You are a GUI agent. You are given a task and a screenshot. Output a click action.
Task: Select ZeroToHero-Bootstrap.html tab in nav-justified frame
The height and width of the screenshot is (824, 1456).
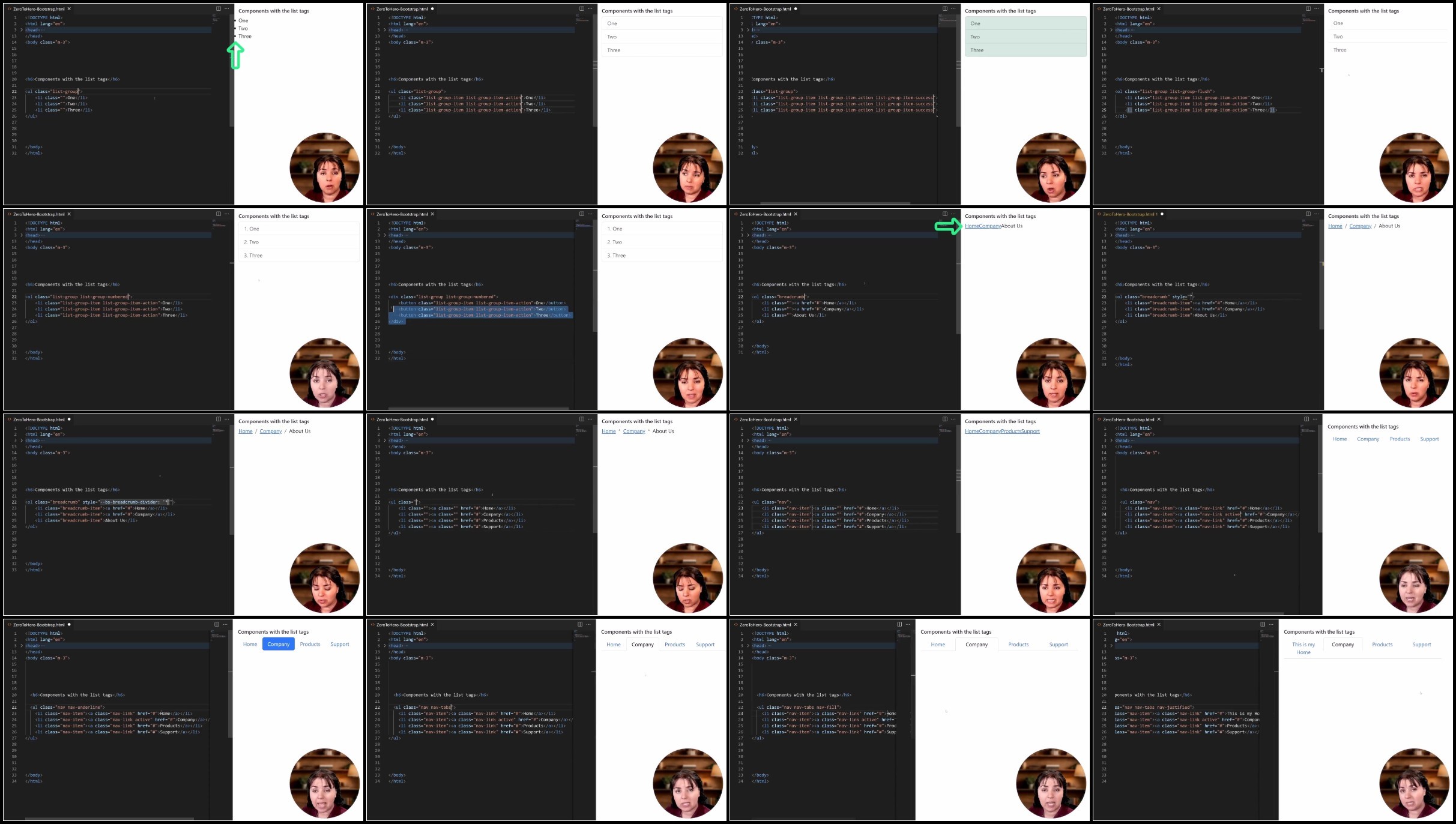(x=1128, y=625)
